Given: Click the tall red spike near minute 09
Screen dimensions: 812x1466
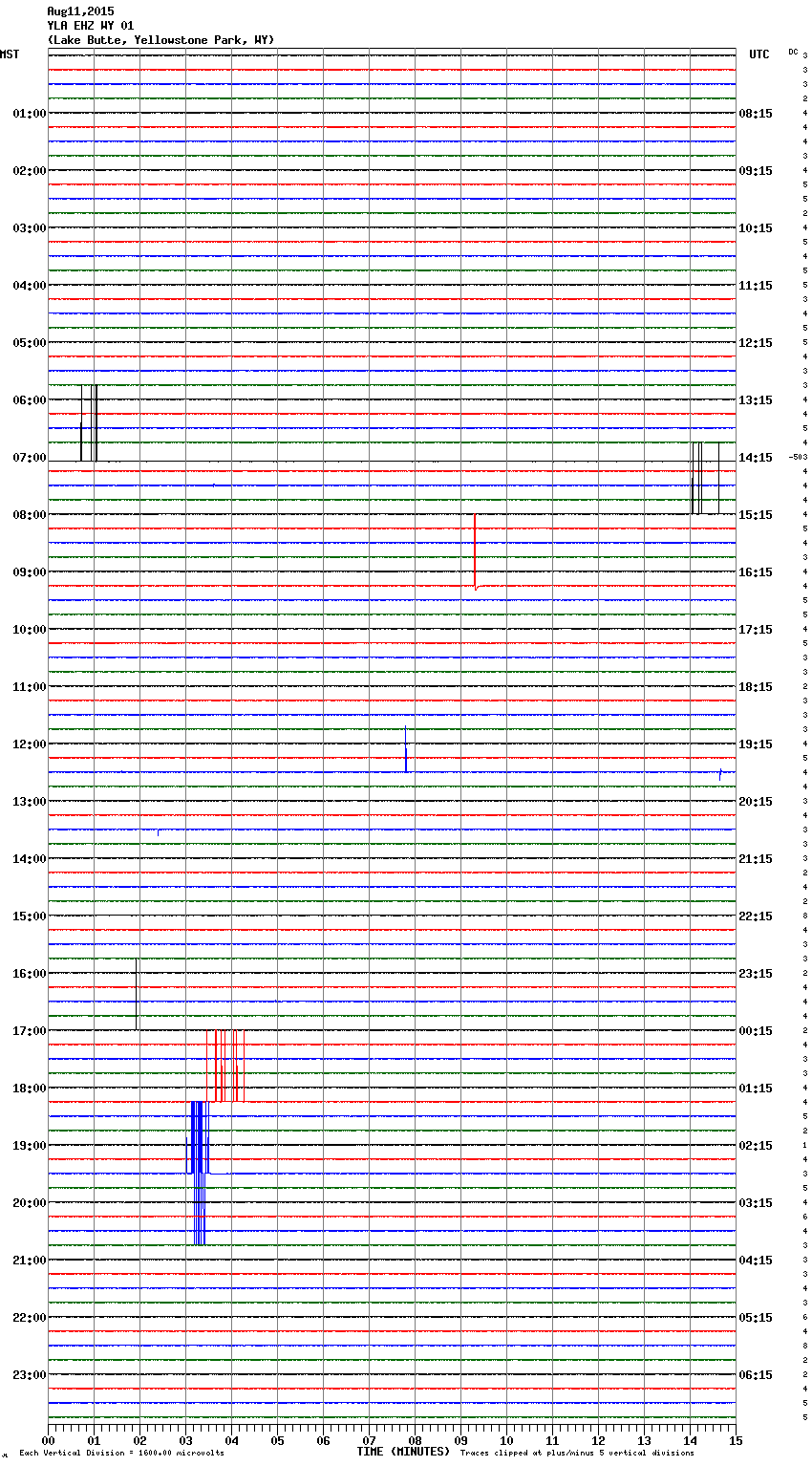Looking at the screenshot, I should click(x=475, y=551).
